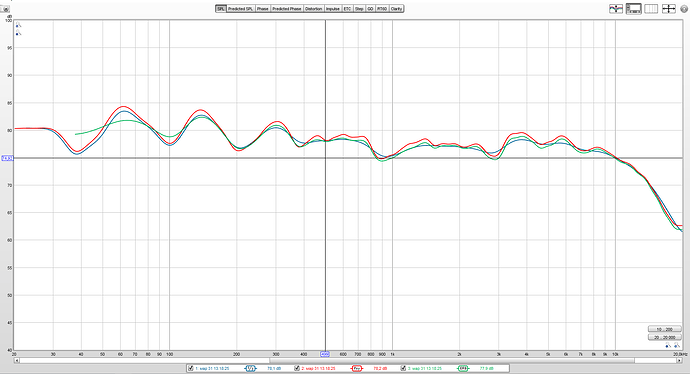This screenshot has height=374, width=690.
Task: Click the green trace smoothing icon
Action: point(463,368)
